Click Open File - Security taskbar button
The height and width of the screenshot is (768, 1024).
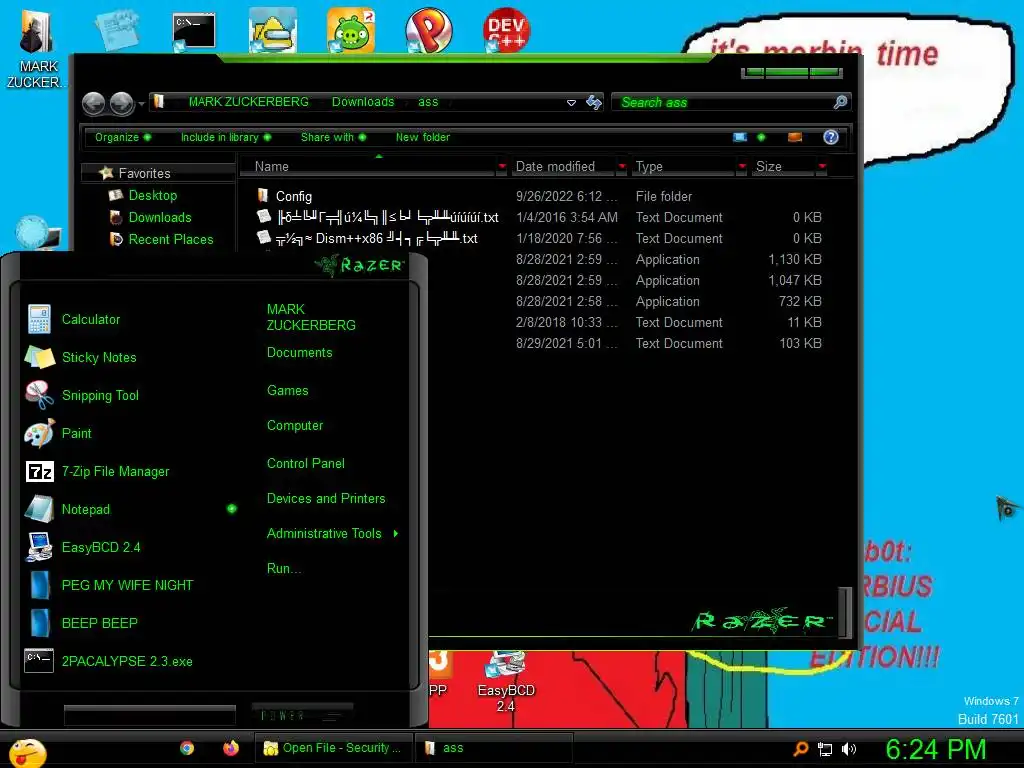point(333,748)
